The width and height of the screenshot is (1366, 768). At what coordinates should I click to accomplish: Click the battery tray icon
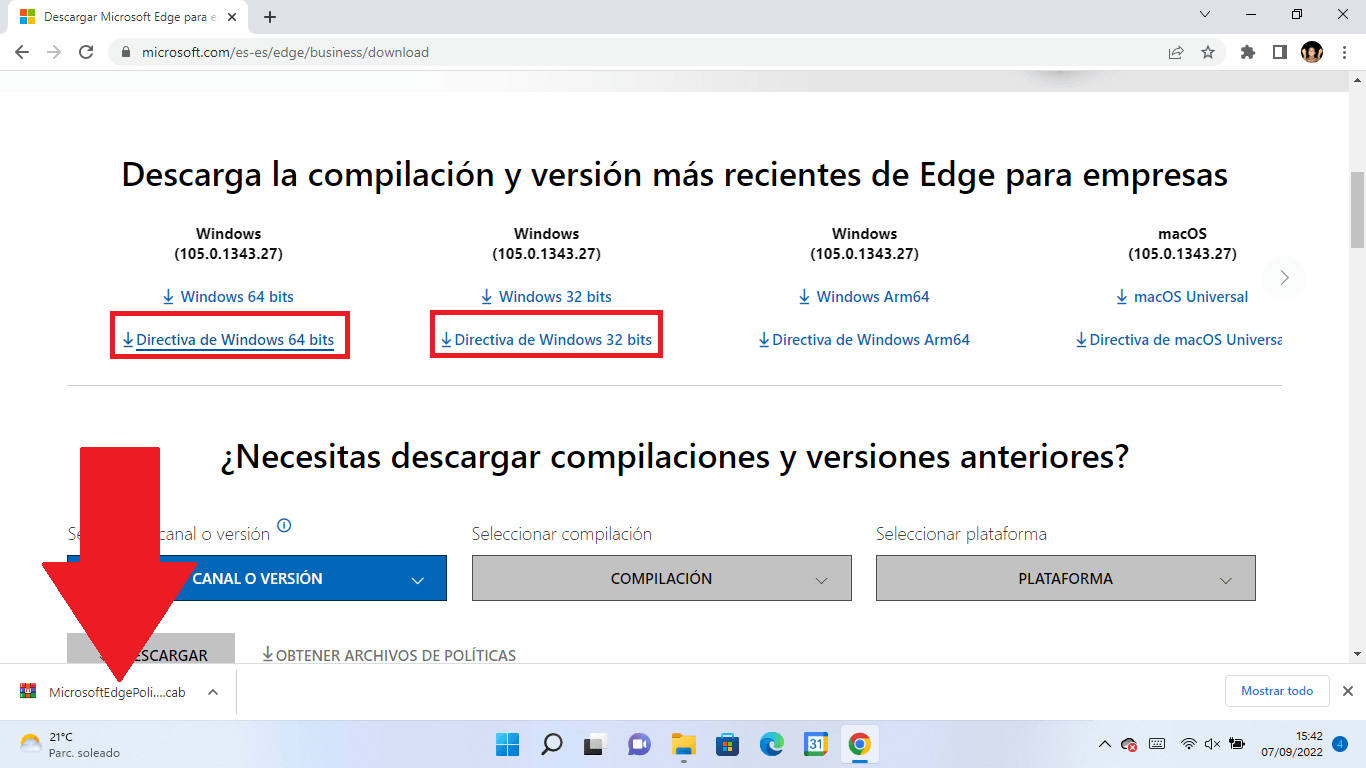click(x=1237, y=744)
